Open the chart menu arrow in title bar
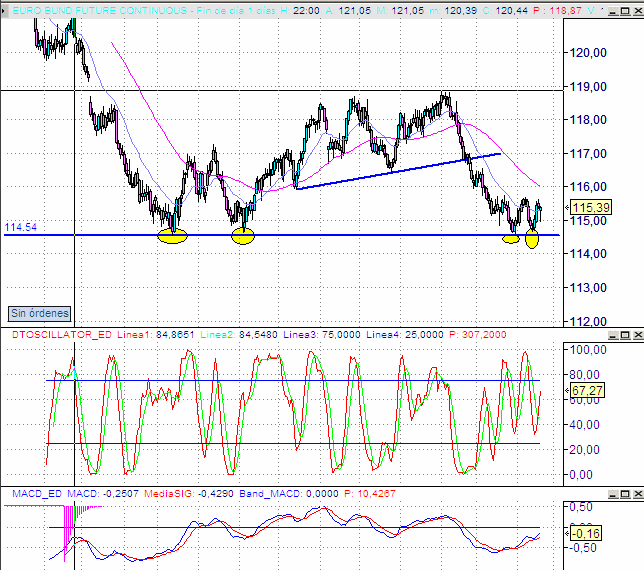644x570 pixels. [x=4, y=10]
